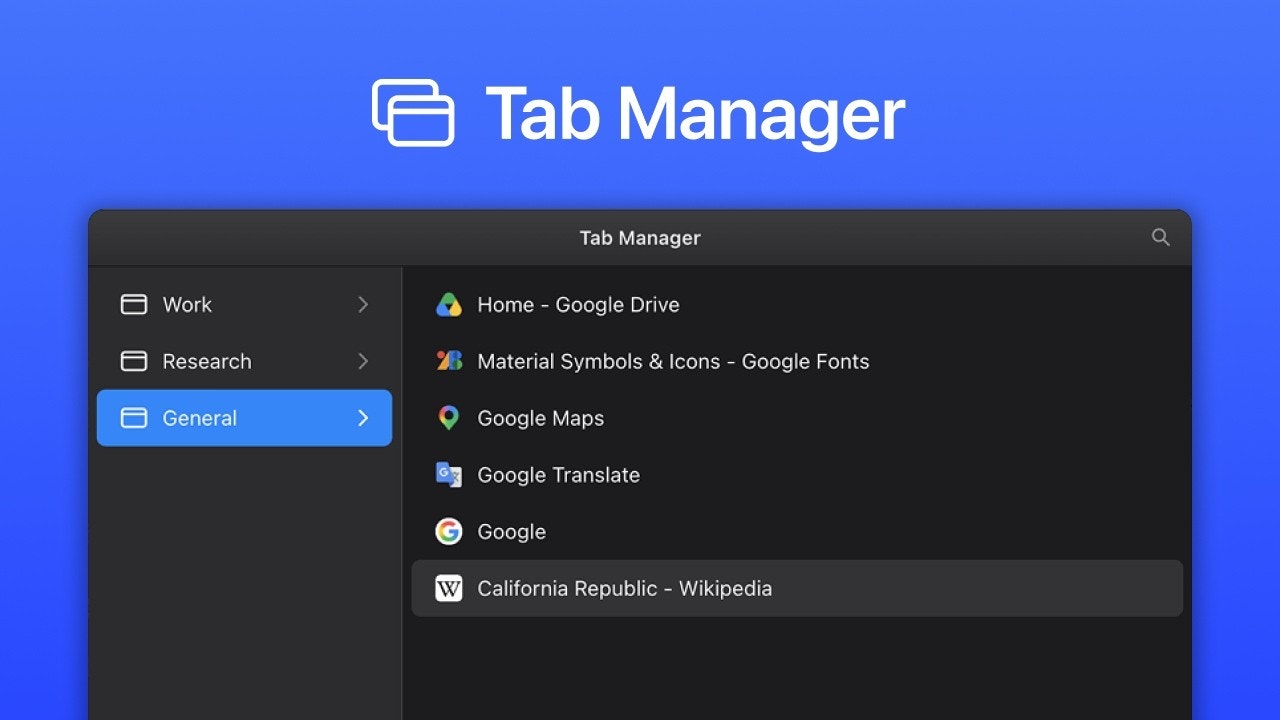Expand the General group chevron
The image size is (1280, 720).
pos(363,418)
